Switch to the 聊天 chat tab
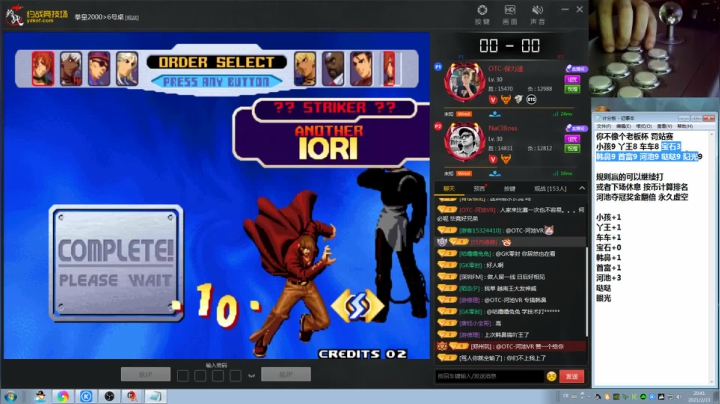 click(x=449, y=189)
